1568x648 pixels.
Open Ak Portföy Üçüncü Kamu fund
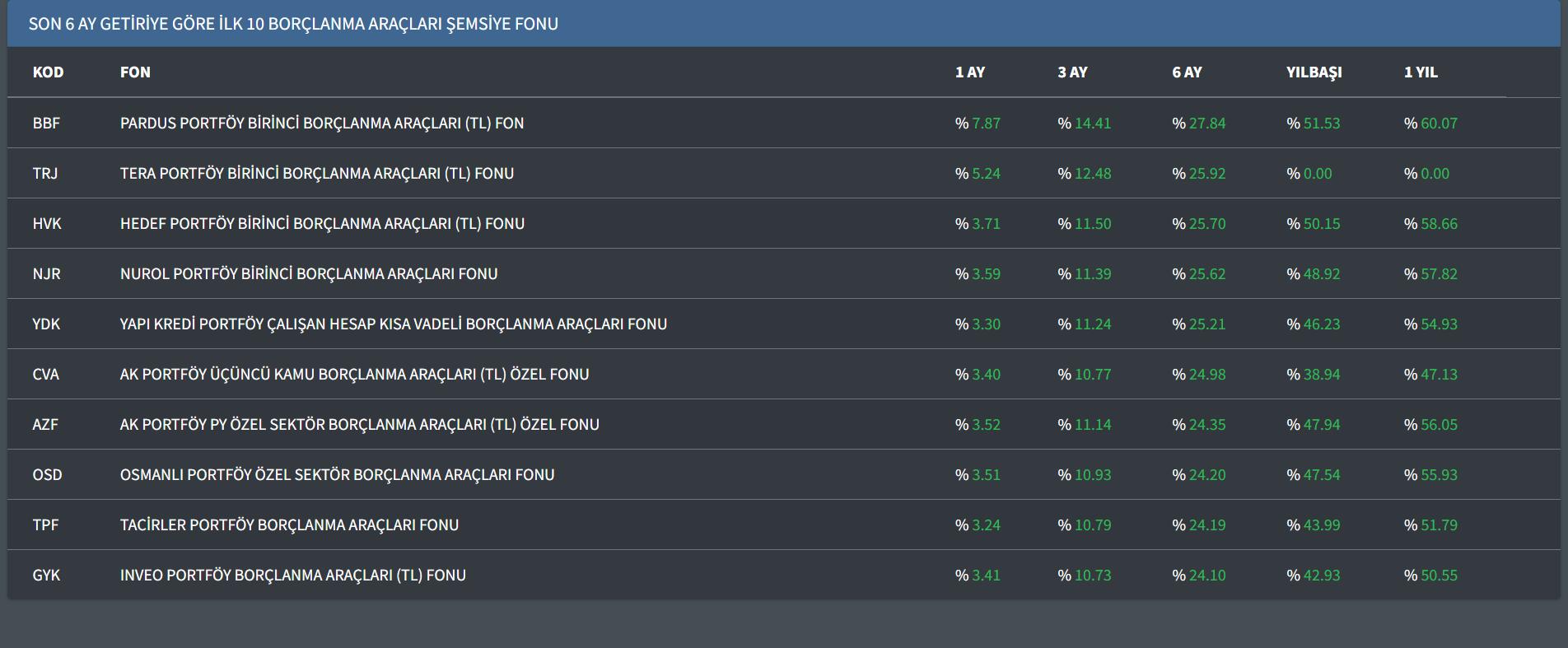pyautogui.click(x=354, y=375)
